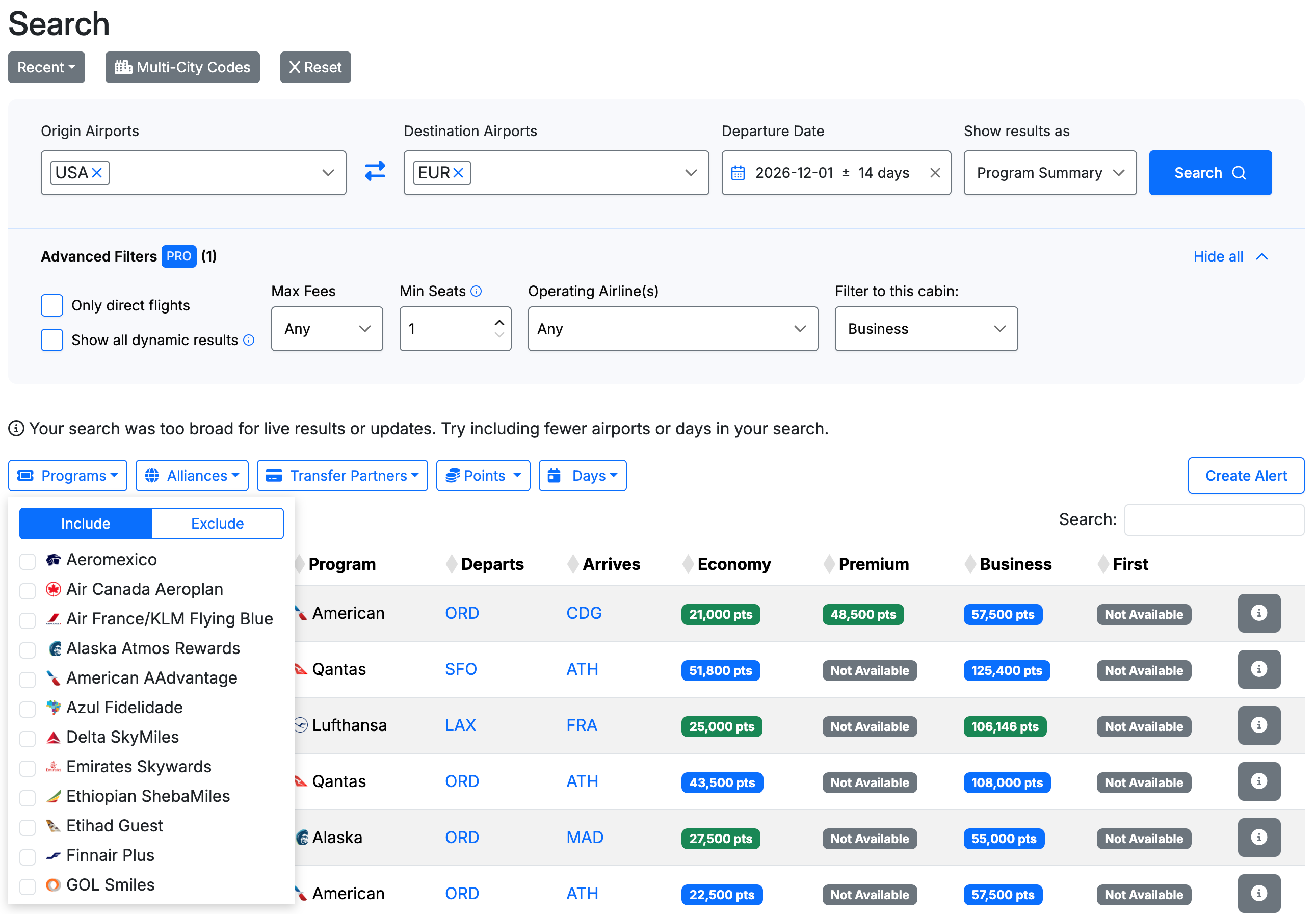Open info for the American ORD-CDG row

click(1258, 613)
